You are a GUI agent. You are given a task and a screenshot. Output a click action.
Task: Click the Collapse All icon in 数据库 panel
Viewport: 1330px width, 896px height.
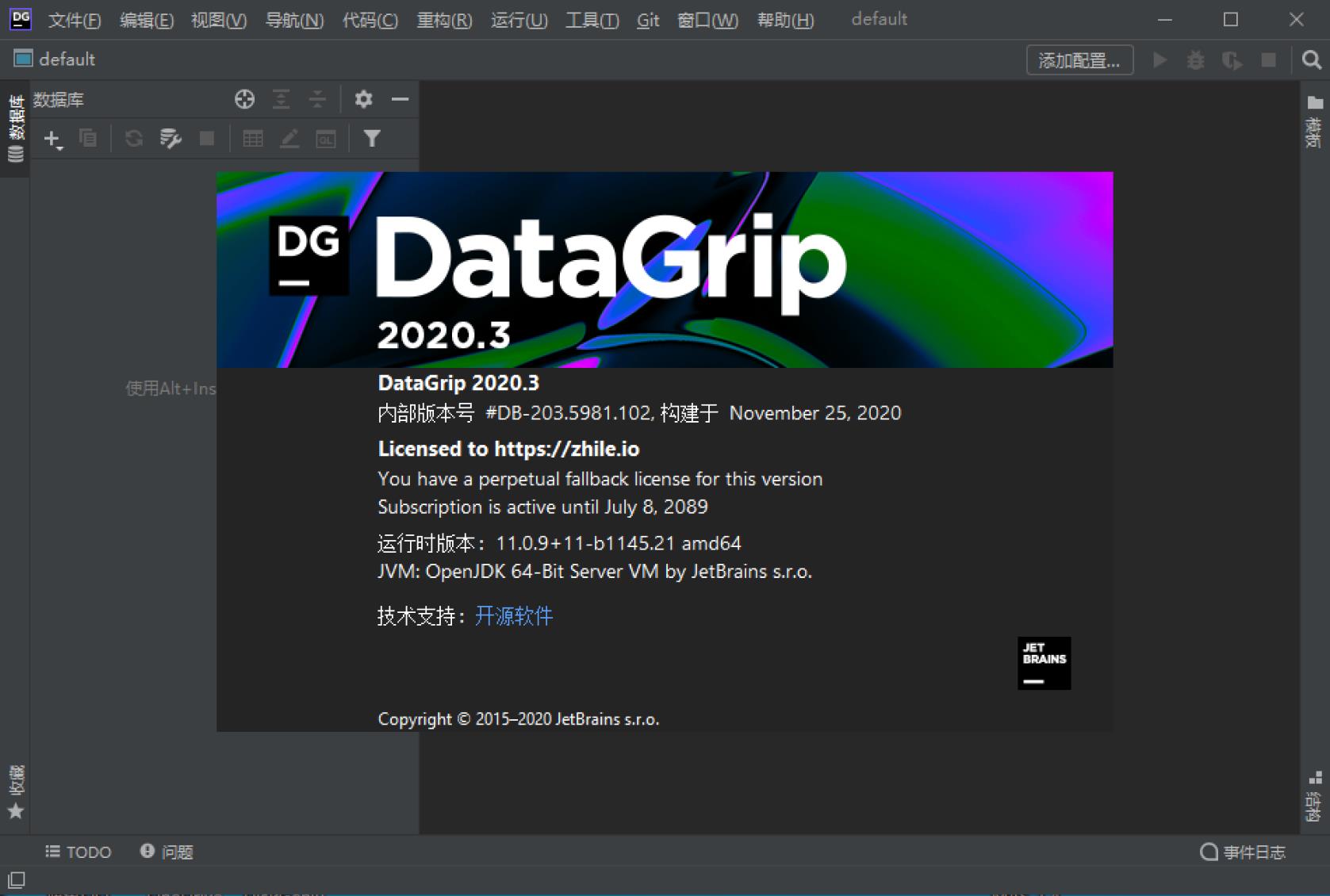click(x=317, y=99)
